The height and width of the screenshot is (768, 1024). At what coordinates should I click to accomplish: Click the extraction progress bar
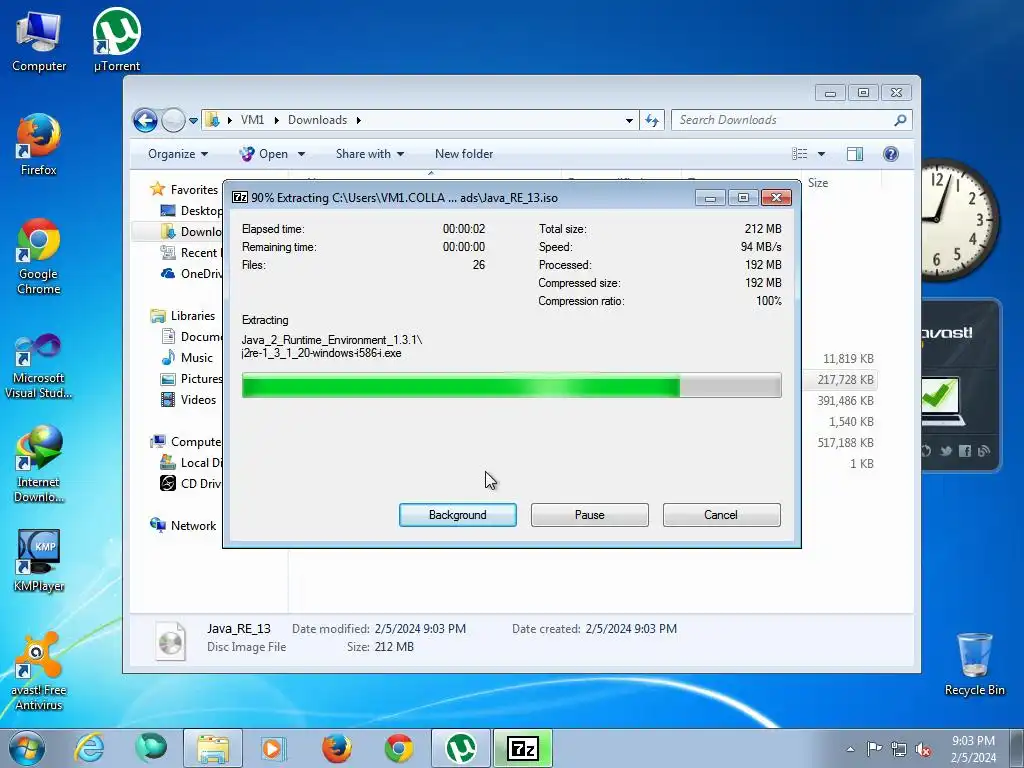(511, 385)
